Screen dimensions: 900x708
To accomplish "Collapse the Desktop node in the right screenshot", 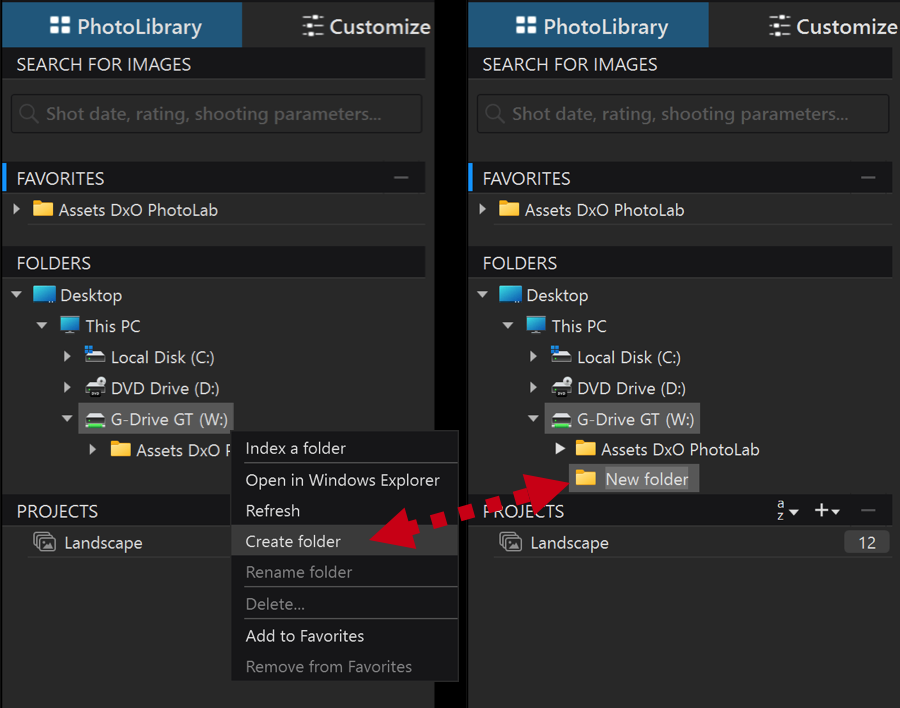I will pyautogui.click(x=483, y=295).
